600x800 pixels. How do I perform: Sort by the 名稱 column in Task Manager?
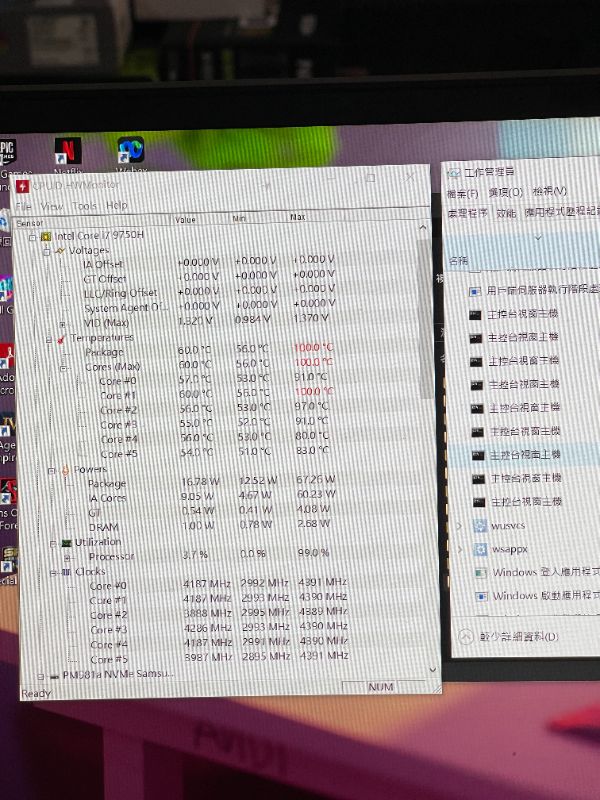[x=458, y=261]
